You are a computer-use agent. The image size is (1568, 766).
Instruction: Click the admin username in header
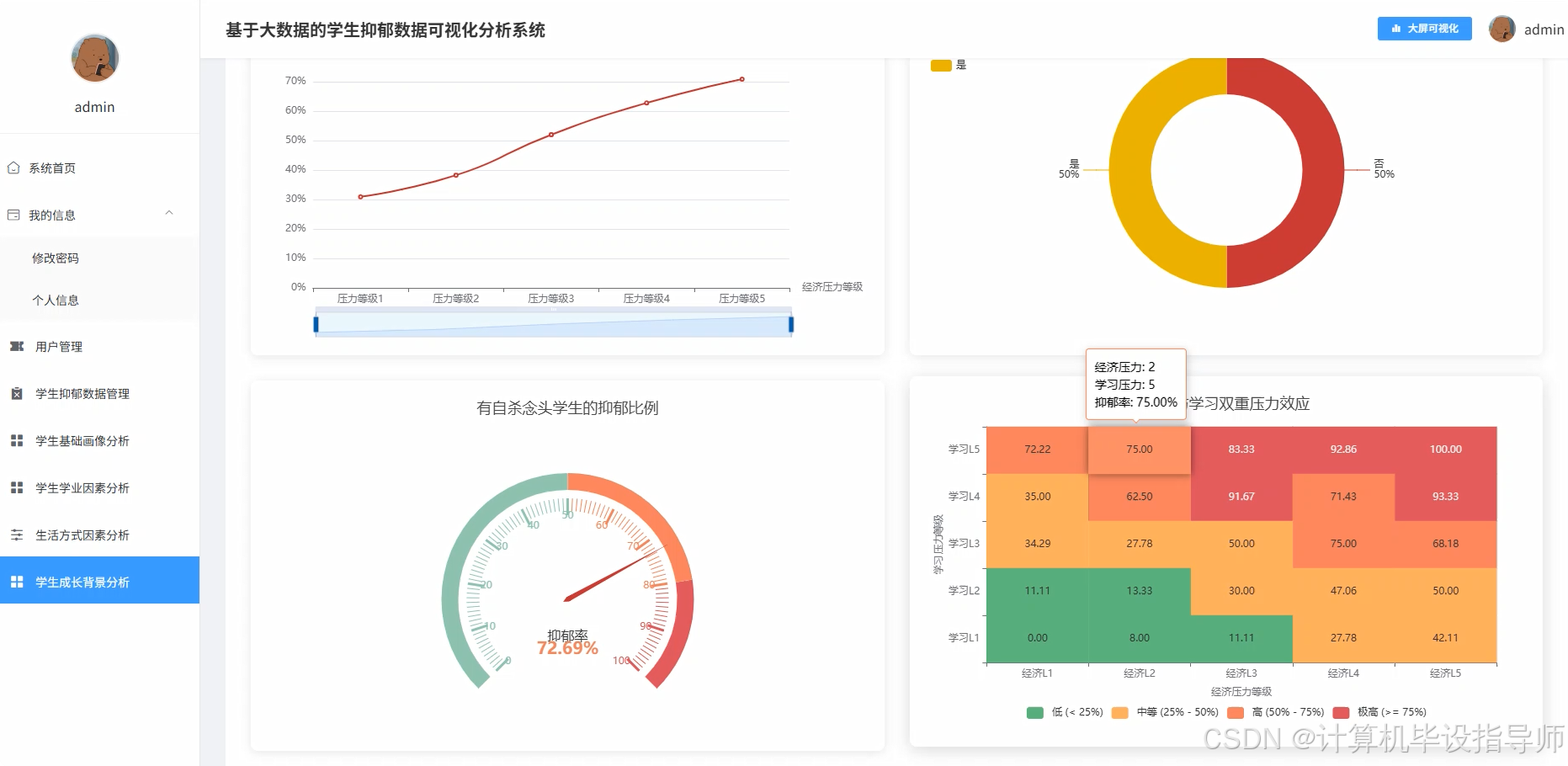1544,29
